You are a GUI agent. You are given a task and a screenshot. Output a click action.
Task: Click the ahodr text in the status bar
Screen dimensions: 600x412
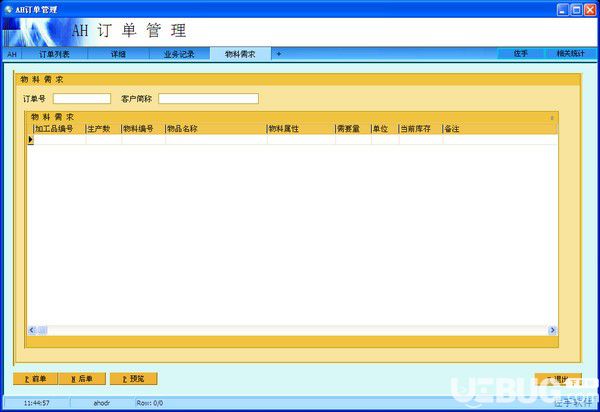(102, 403)
